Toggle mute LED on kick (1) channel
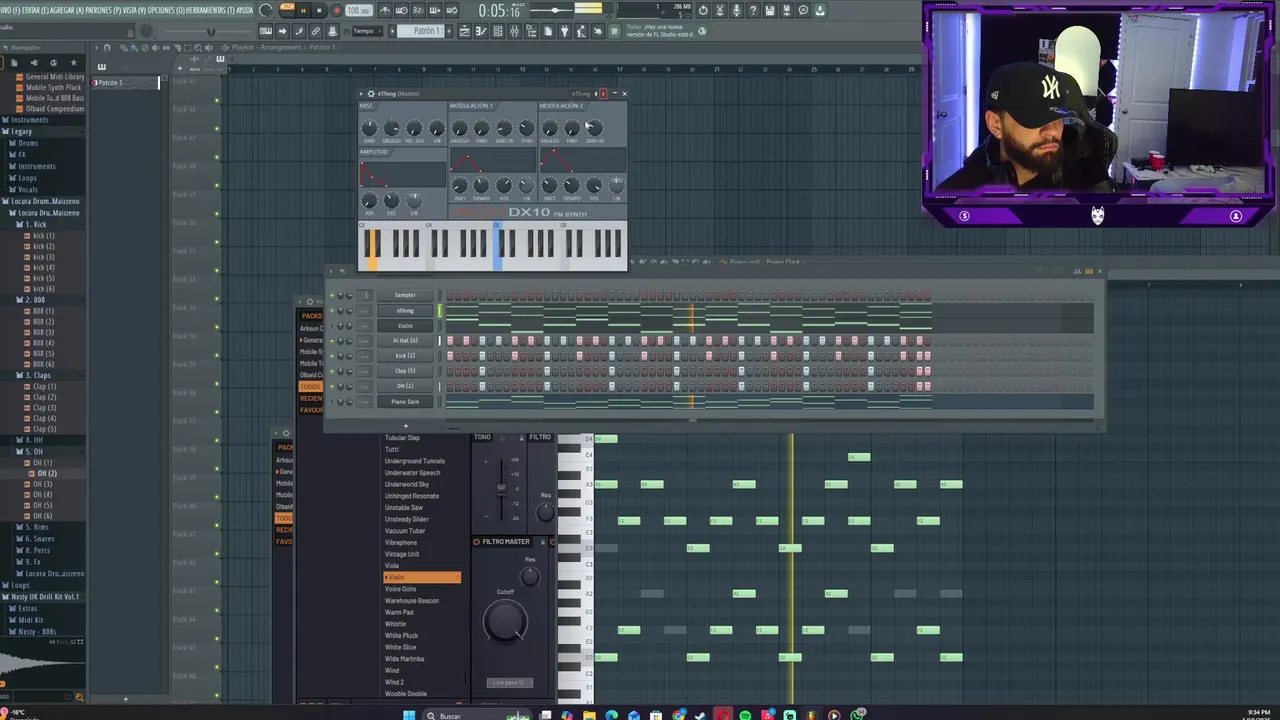The height and width of the screenshot is (720, 1280). coord(332,356)
